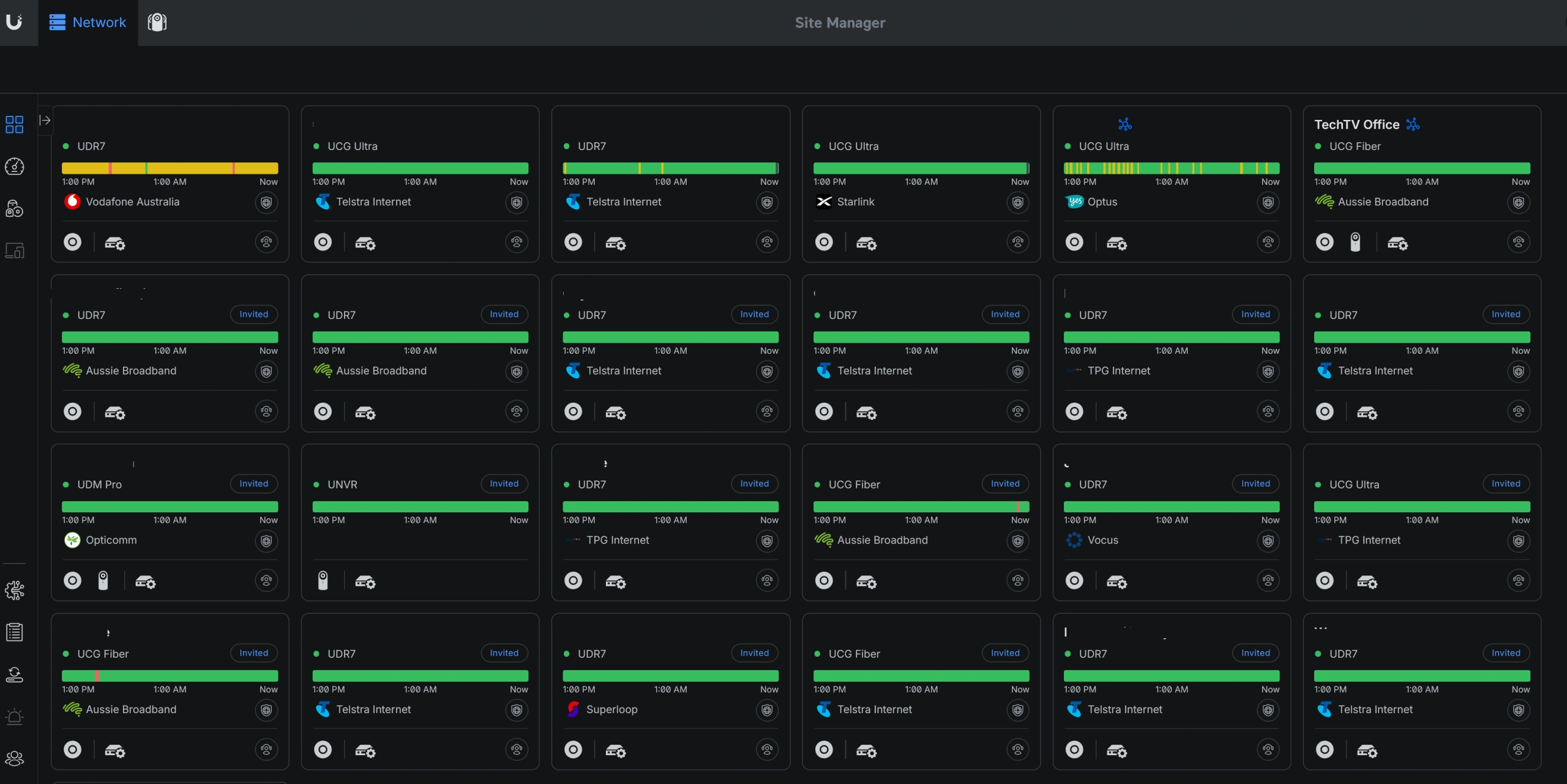The height and width of the screenshot is (784, 1567).
Task: Click the UniFi logo in the top bar
Action: [x=14, y=22]
